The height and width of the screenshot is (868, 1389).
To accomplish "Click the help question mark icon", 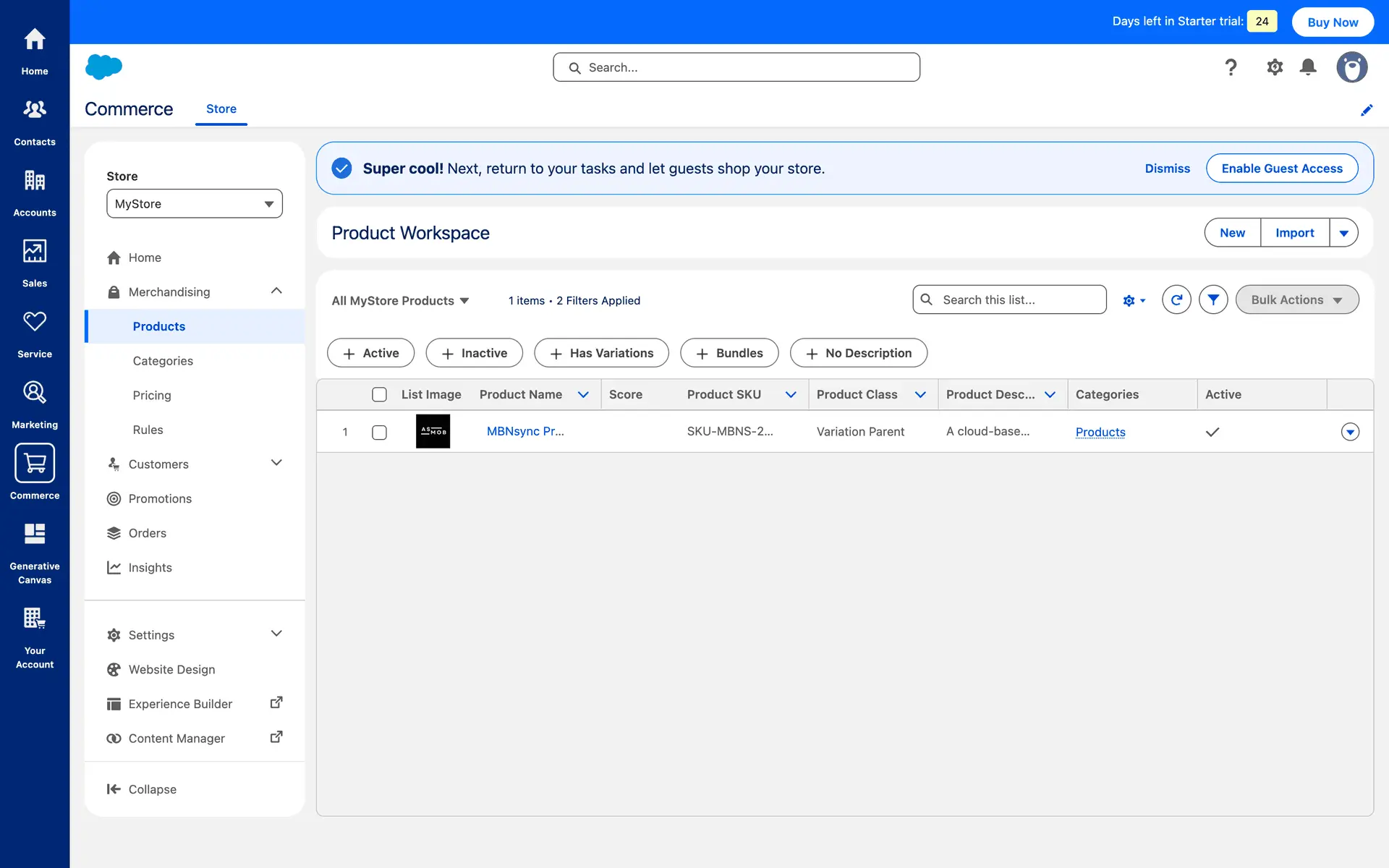I will (x=1231, y=67).
